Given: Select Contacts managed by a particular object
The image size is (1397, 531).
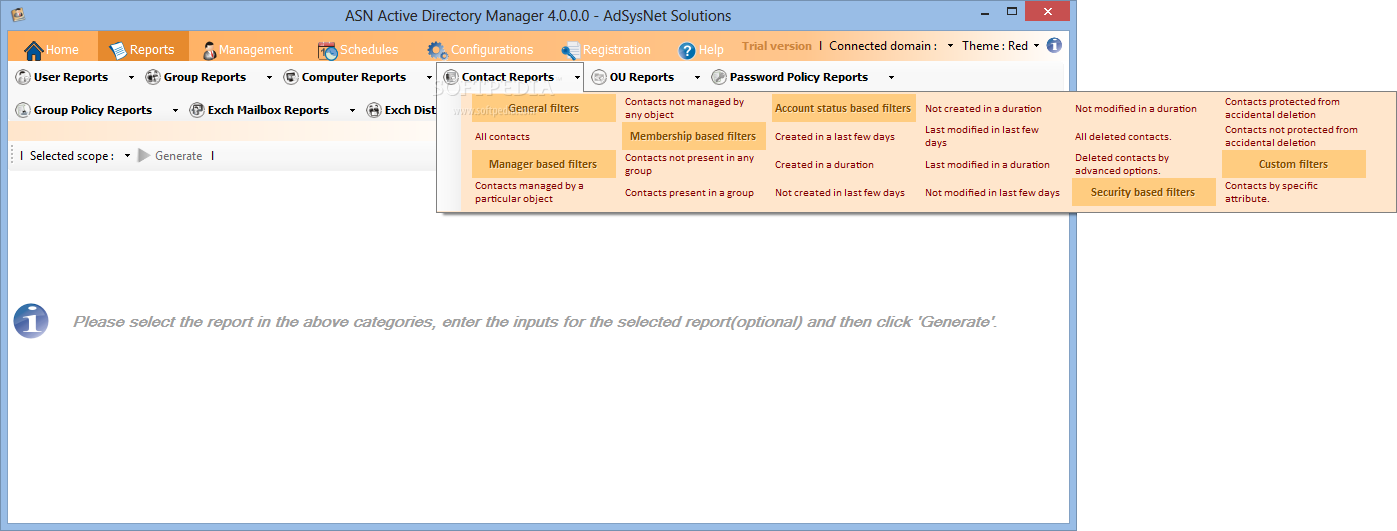Looking at the screenshot, I should coord(530,192).
